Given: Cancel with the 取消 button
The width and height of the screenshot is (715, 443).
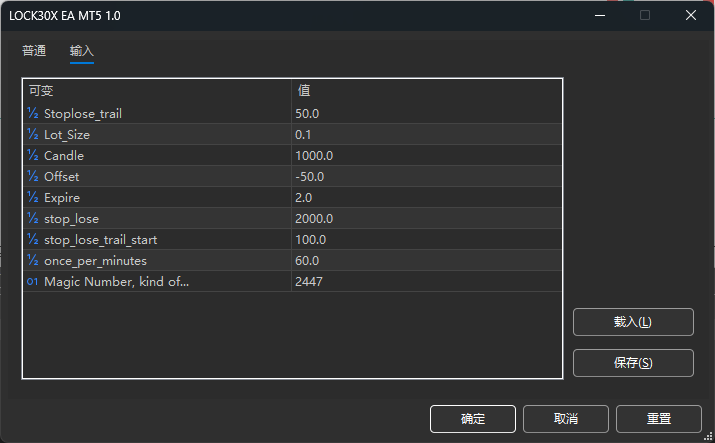Looking at the screenshot, I should [566, 419].
